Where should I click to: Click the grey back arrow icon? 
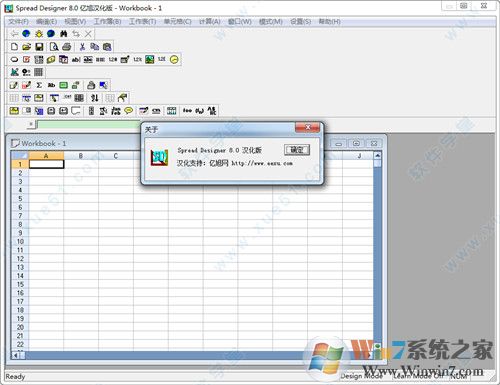[14, 34]
